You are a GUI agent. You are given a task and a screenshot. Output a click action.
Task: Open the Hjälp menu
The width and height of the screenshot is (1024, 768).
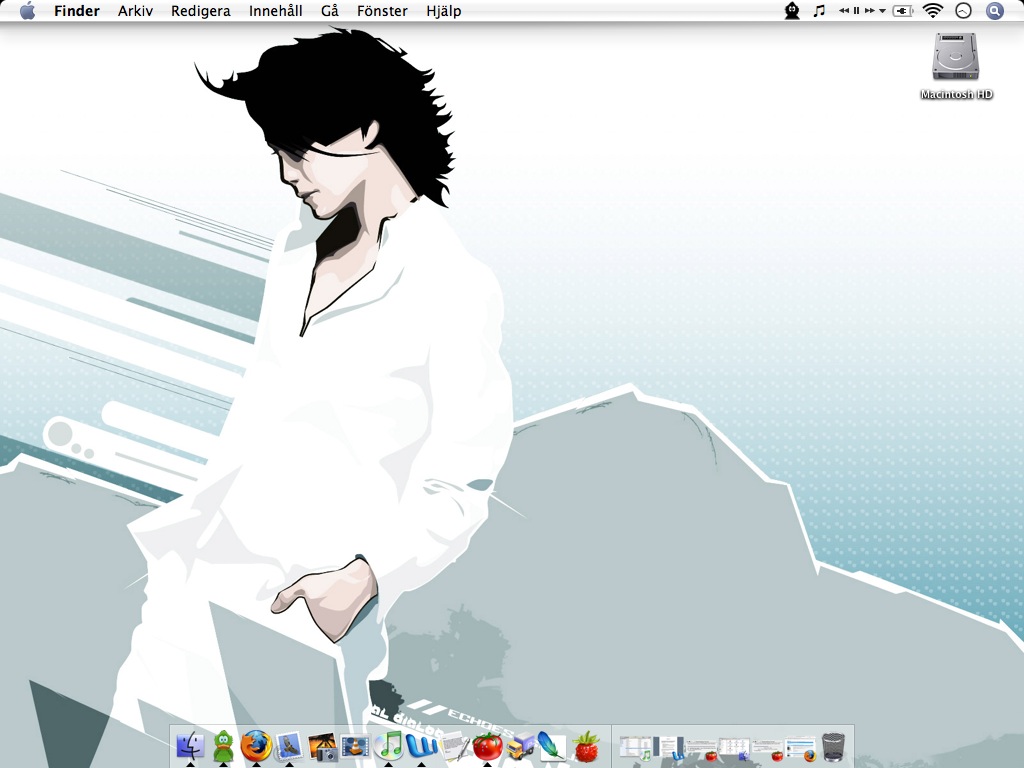tap(443, 11)
